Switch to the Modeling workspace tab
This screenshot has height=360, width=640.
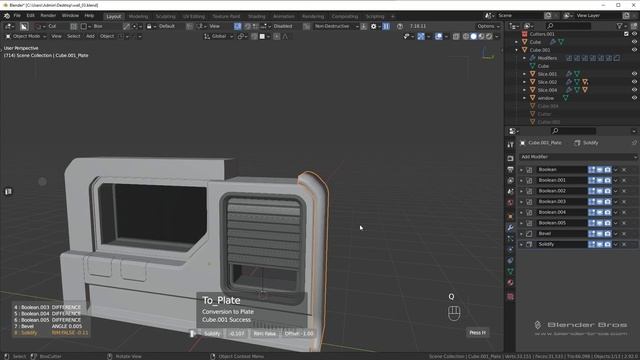coord(138,16)
